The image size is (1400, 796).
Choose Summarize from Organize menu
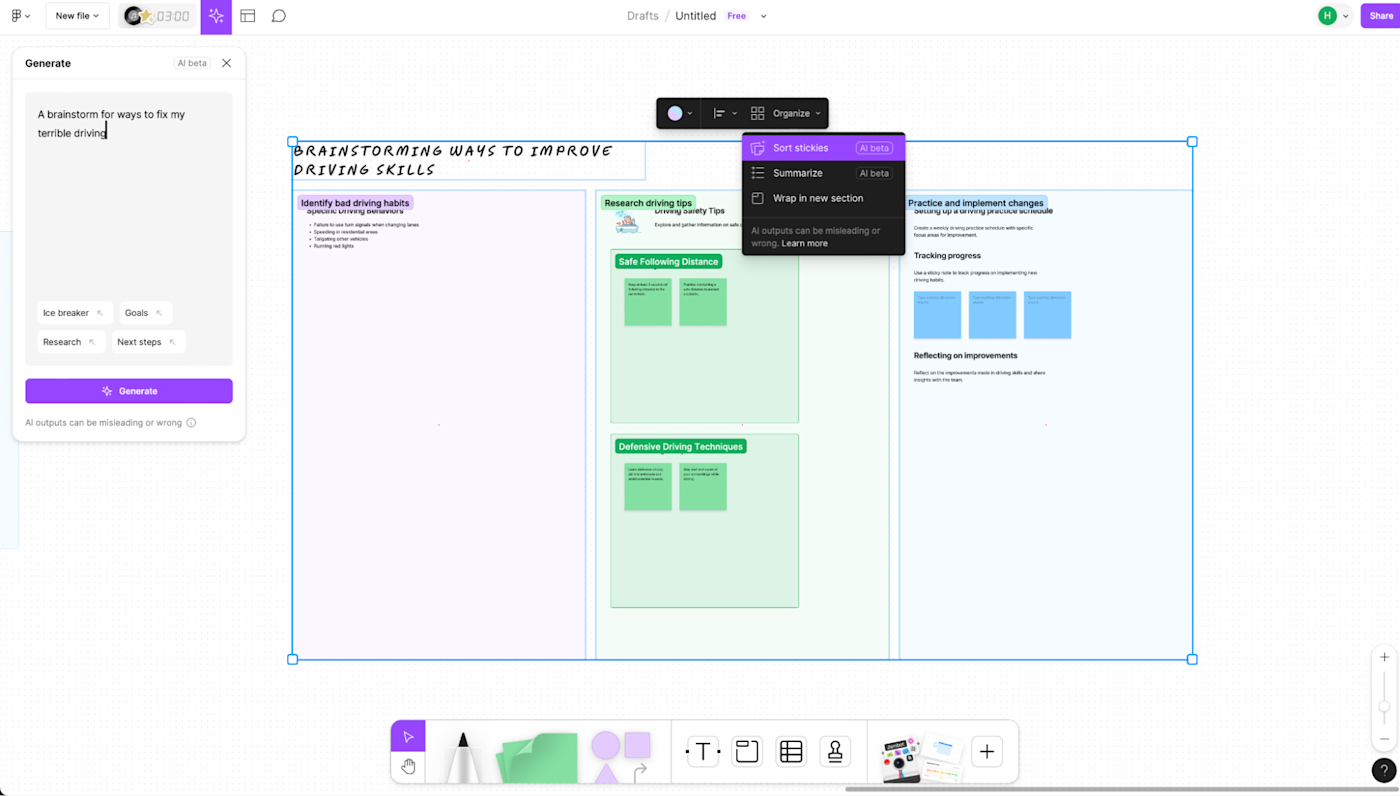(x=823, y=173)
